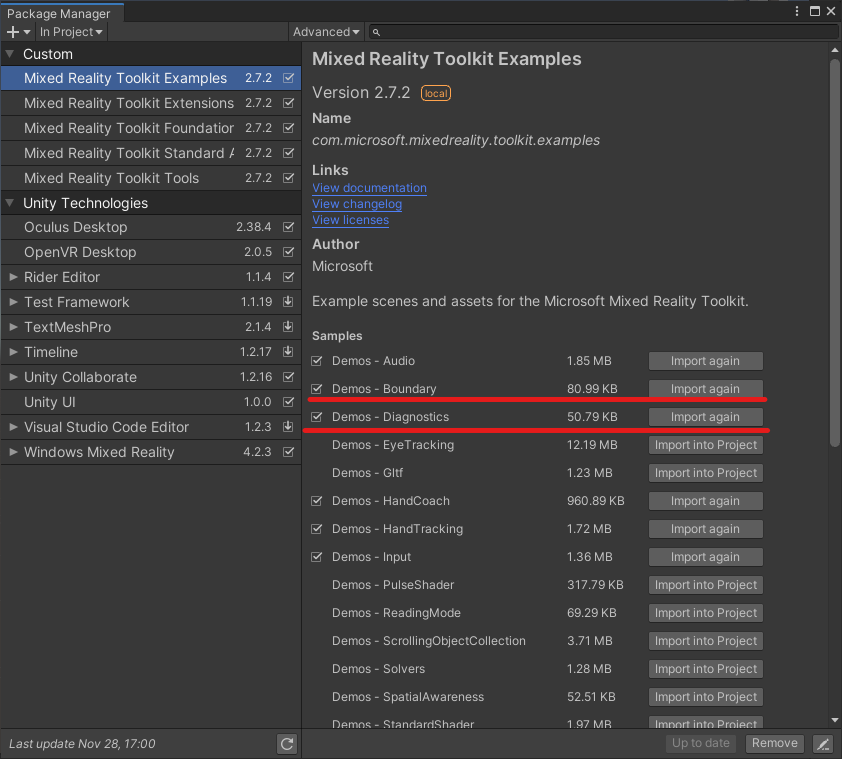This screenshot has height=759, width=842.
Task: Click the download icon next to Timeline
Action: [x=288, y=352]
